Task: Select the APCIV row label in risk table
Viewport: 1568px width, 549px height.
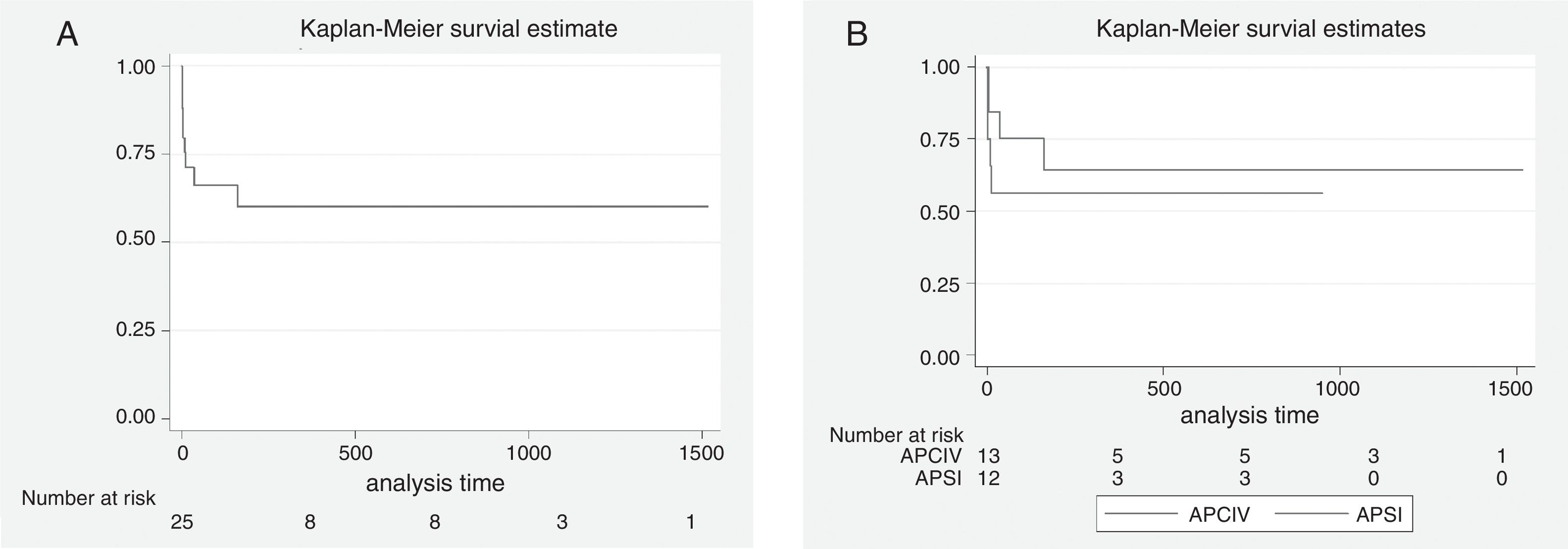Action: pyautogui.click(x=931, y=456)
